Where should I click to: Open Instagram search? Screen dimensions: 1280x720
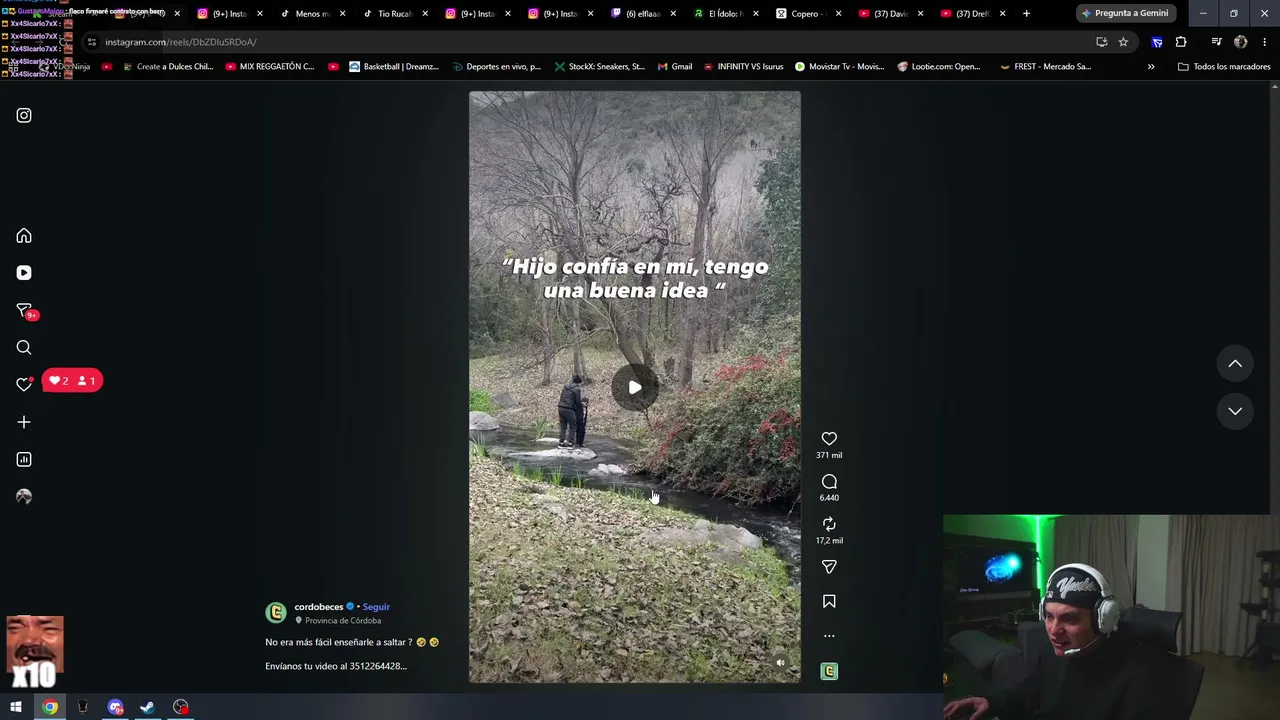(x=24, y=348)
